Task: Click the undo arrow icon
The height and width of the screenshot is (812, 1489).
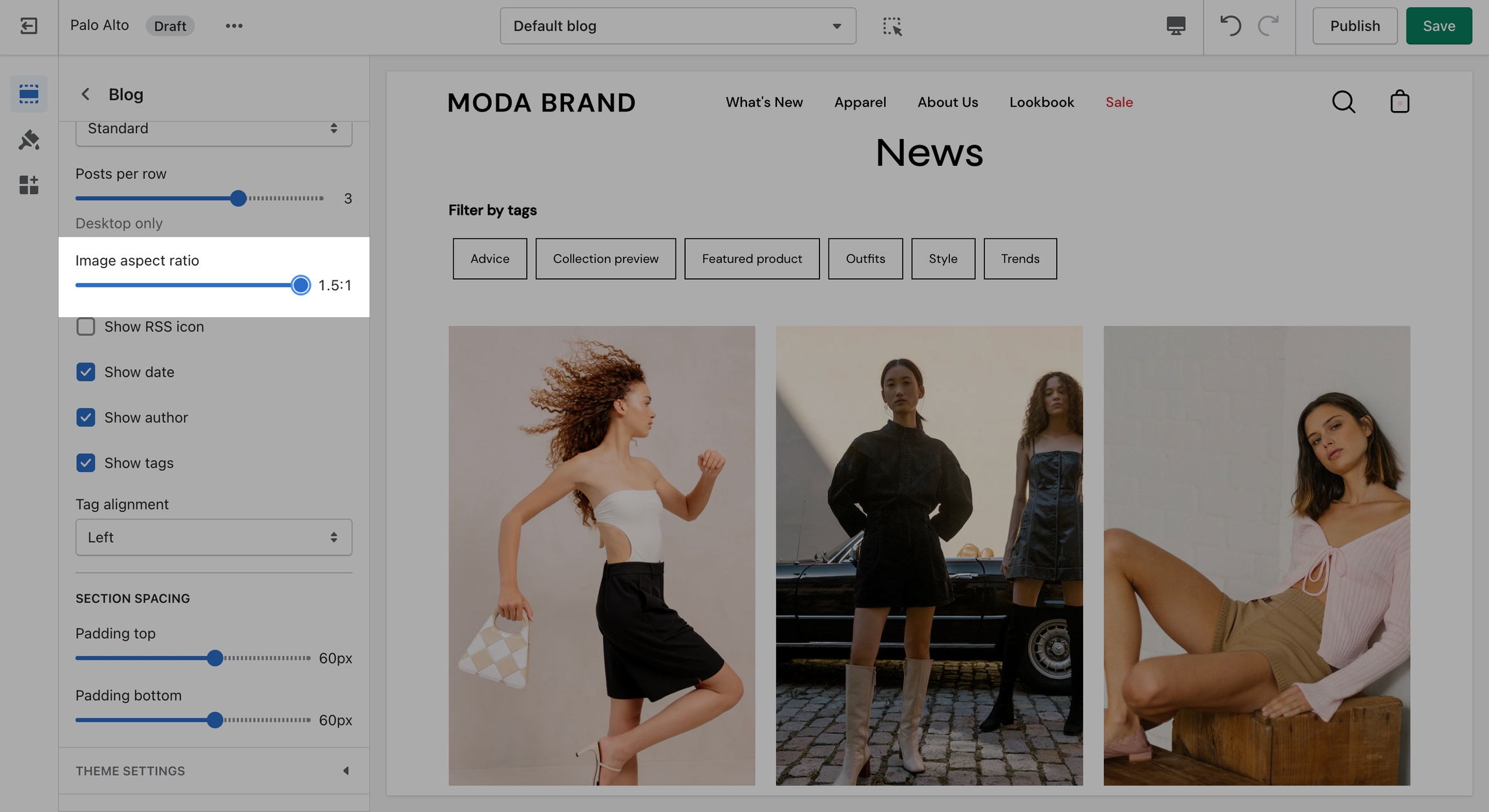Action: pyautogui.click(x=1230, y=26)
